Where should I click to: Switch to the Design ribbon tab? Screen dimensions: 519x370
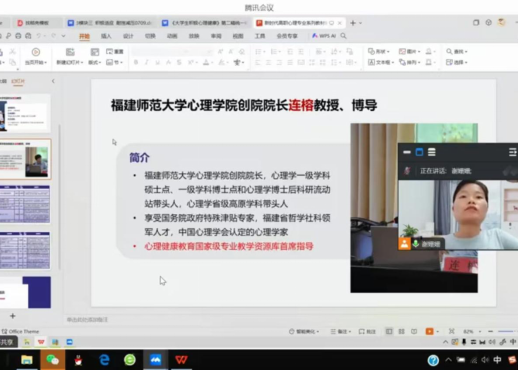(x=128, y=36)
